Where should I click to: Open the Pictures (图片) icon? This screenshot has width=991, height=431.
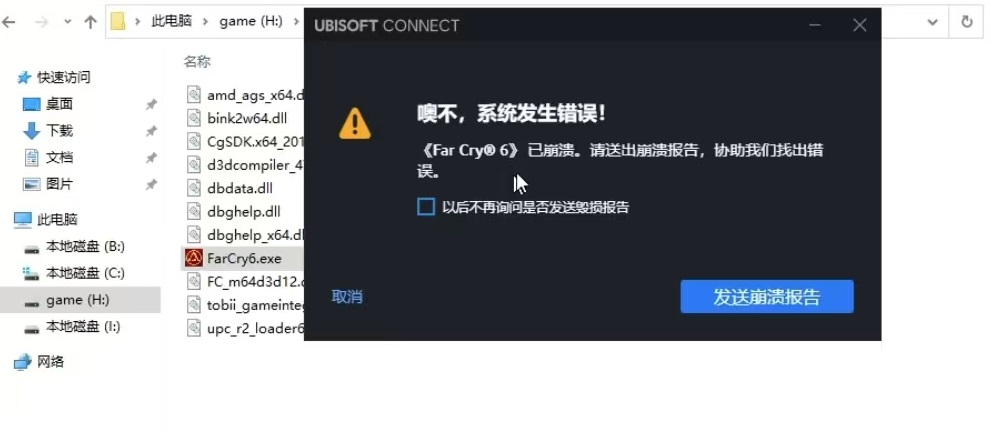[x=32, y=184]
